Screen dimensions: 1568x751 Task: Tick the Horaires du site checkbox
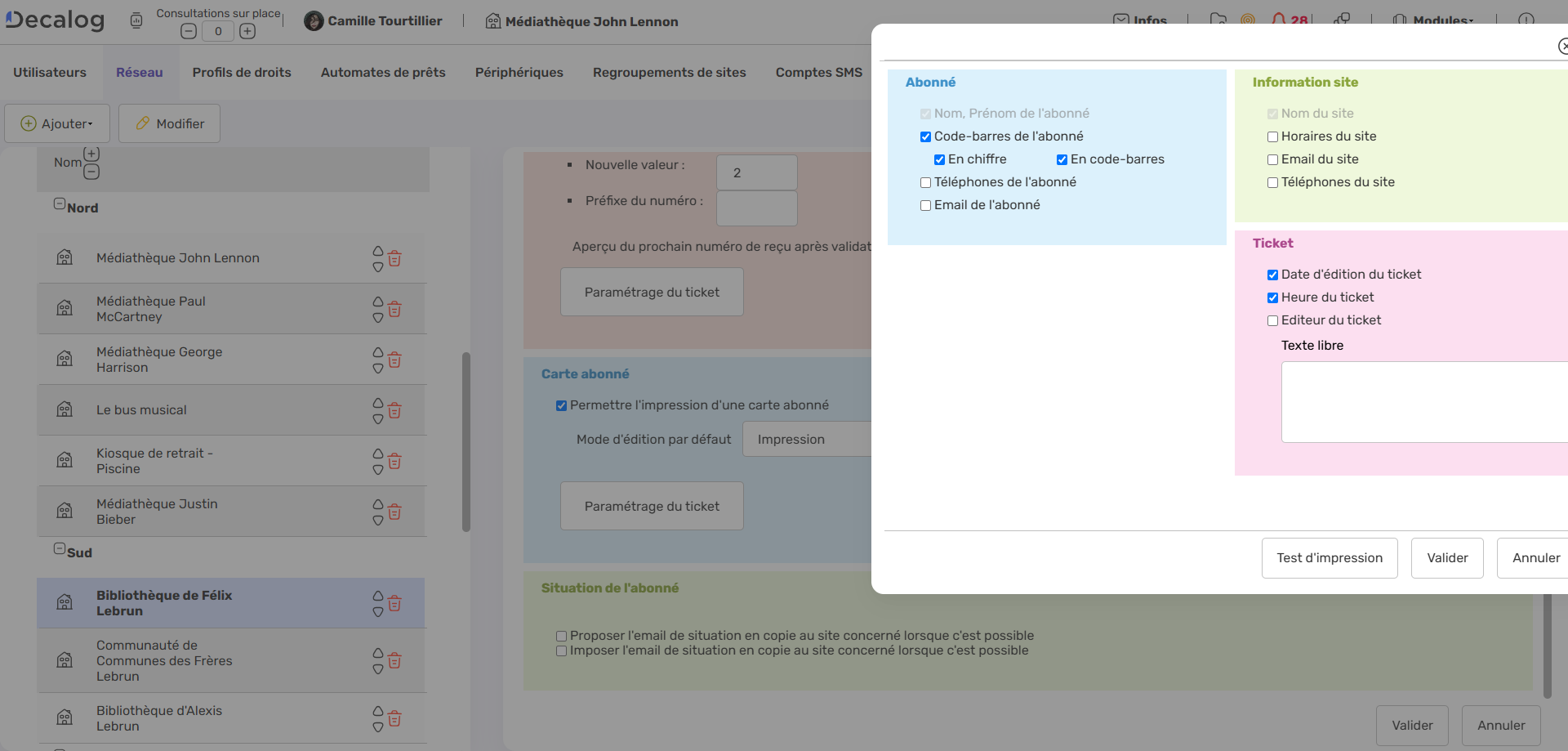pos(1272,137)
